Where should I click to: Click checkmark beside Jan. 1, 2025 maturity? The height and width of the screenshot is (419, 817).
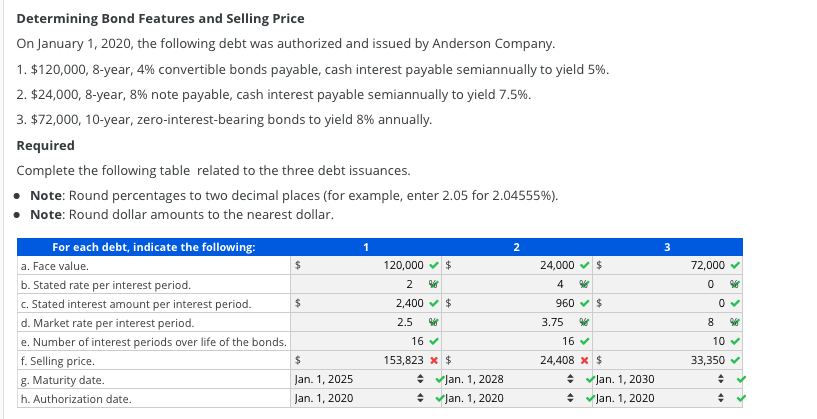440,379
